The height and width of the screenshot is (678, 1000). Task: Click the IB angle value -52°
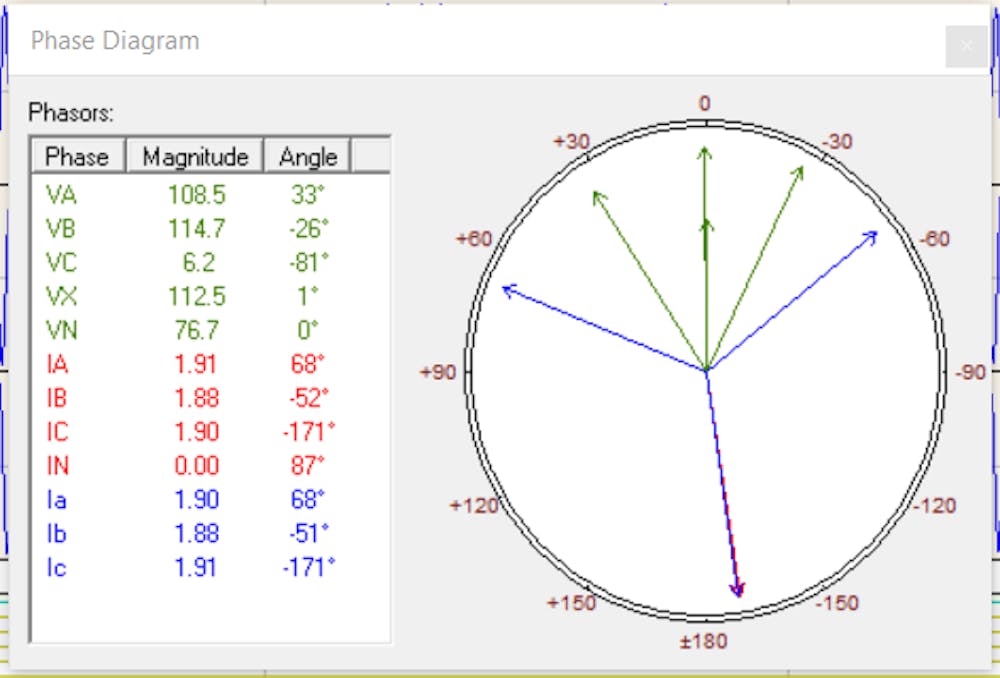tap(308, 398)
